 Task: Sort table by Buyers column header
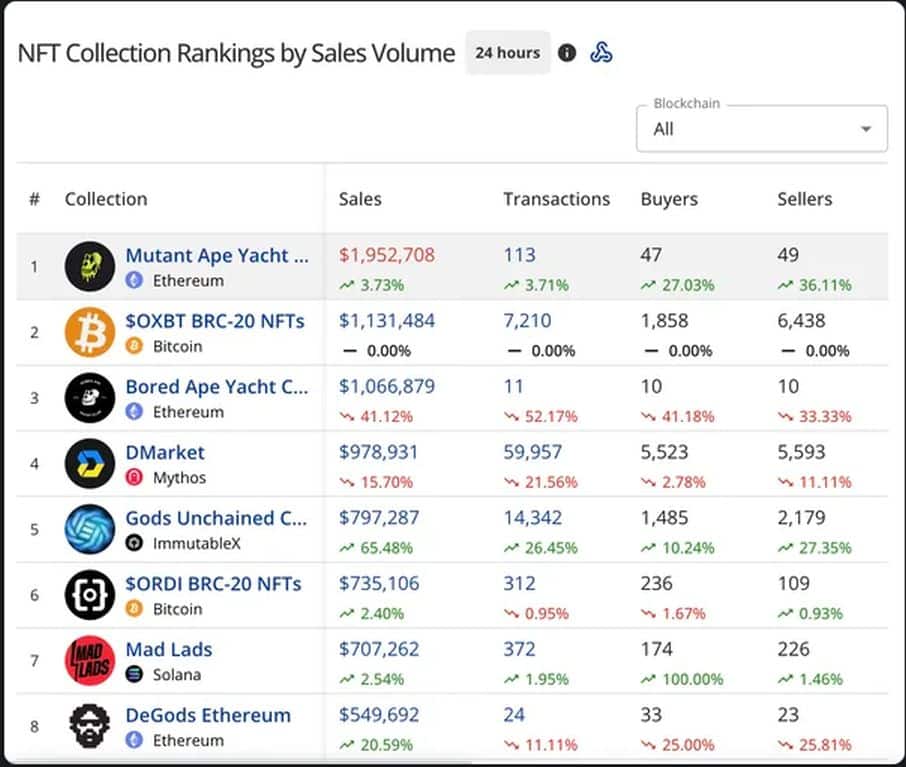(669, 199)
